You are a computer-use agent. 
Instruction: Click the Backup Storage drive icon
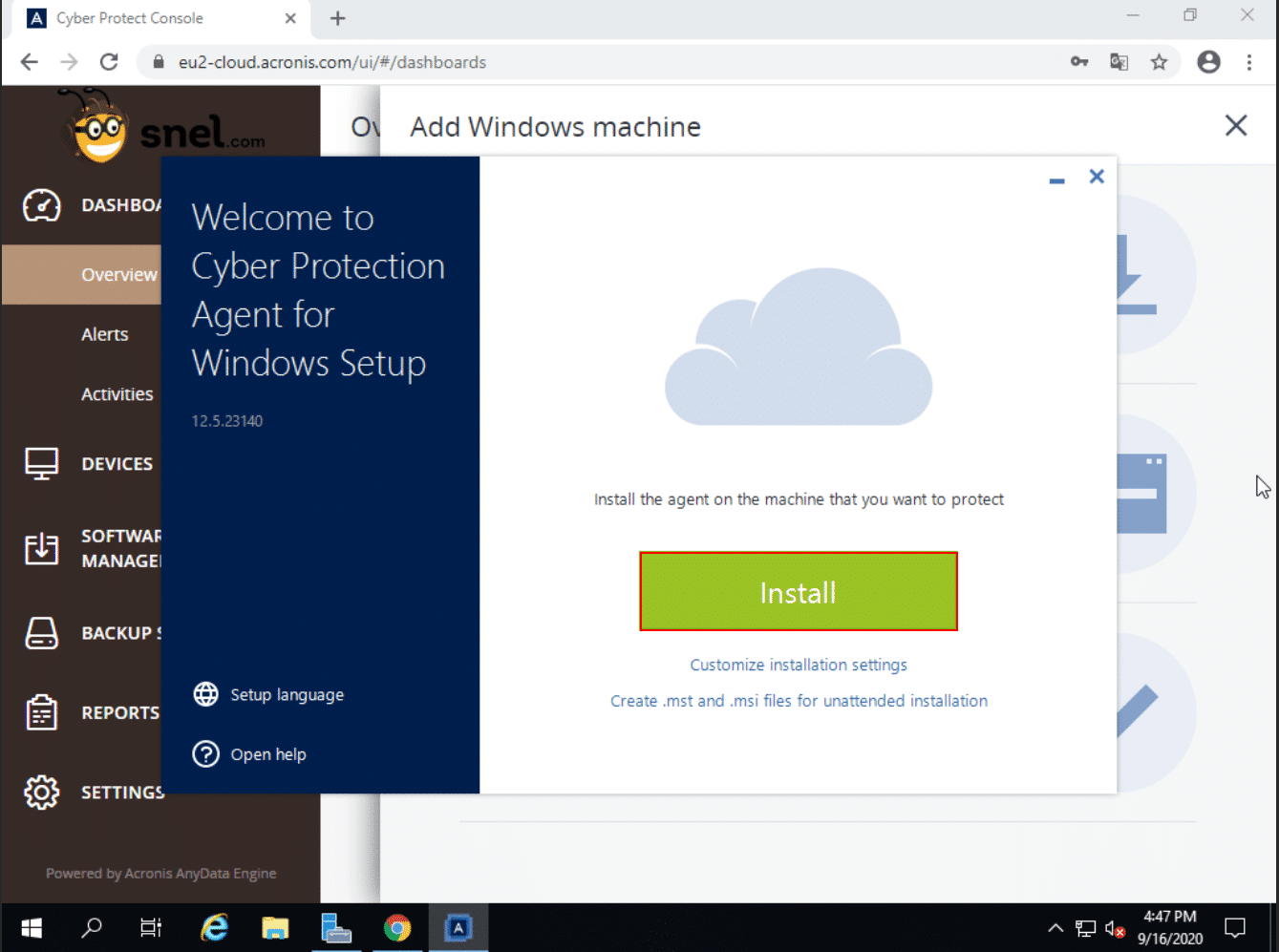coord(42,633)
